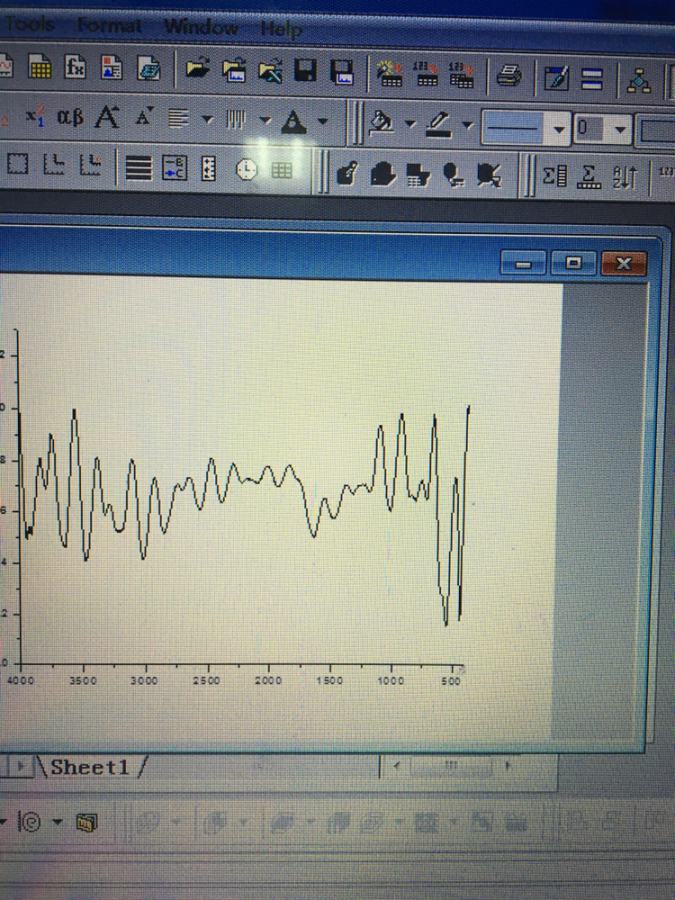Click the open Excel icon
675x900 pixels.
tap(270, 71)
